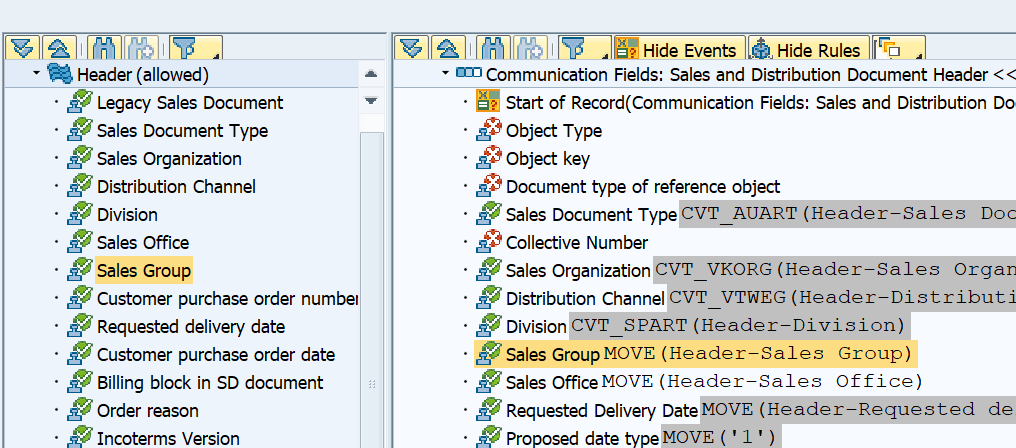
Task: Select Customer purchase order date row
Action: (x=216, y=355)
